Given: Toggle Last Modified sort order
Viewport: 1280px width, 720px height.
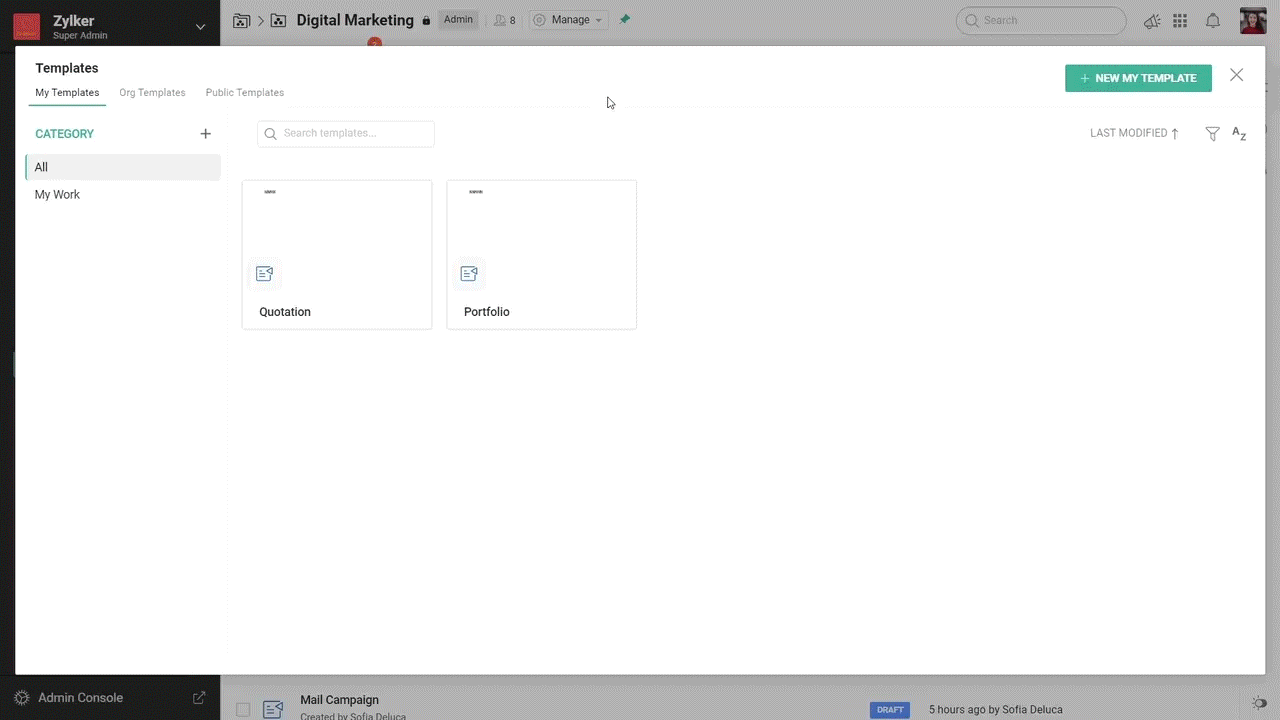Looking at the screenshot, I should [x=1134, y=133].
